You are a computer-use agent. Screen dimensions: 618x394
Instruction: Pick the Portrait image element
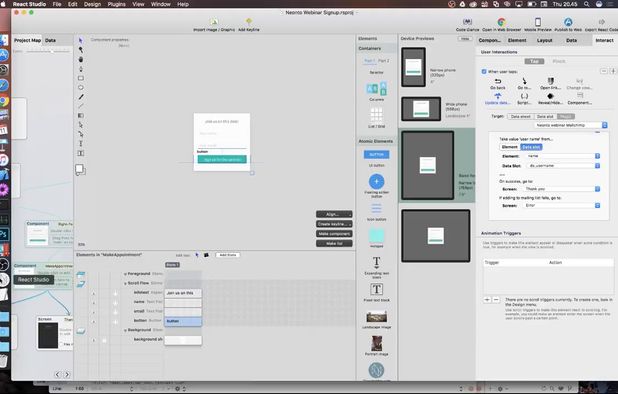[x=376, y=344]
